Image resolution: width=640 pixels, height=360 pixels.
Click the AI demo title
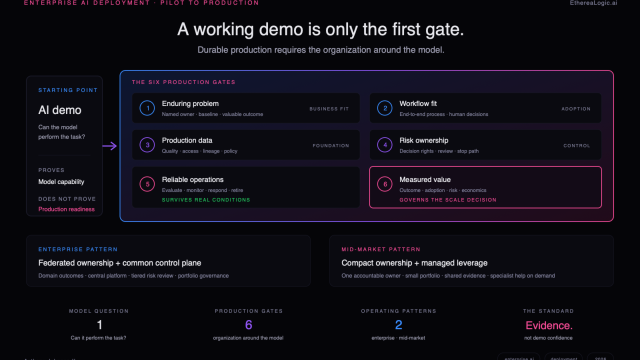tap(60, 110)
